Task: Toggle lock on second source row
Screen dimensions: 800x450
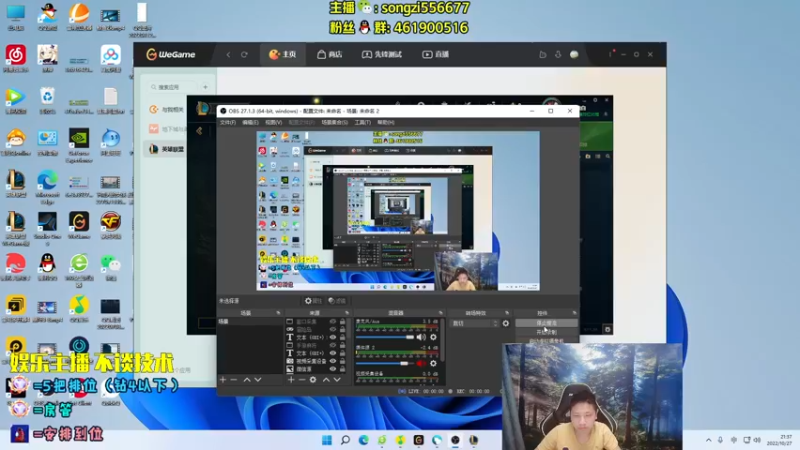Action: (342, 330)
